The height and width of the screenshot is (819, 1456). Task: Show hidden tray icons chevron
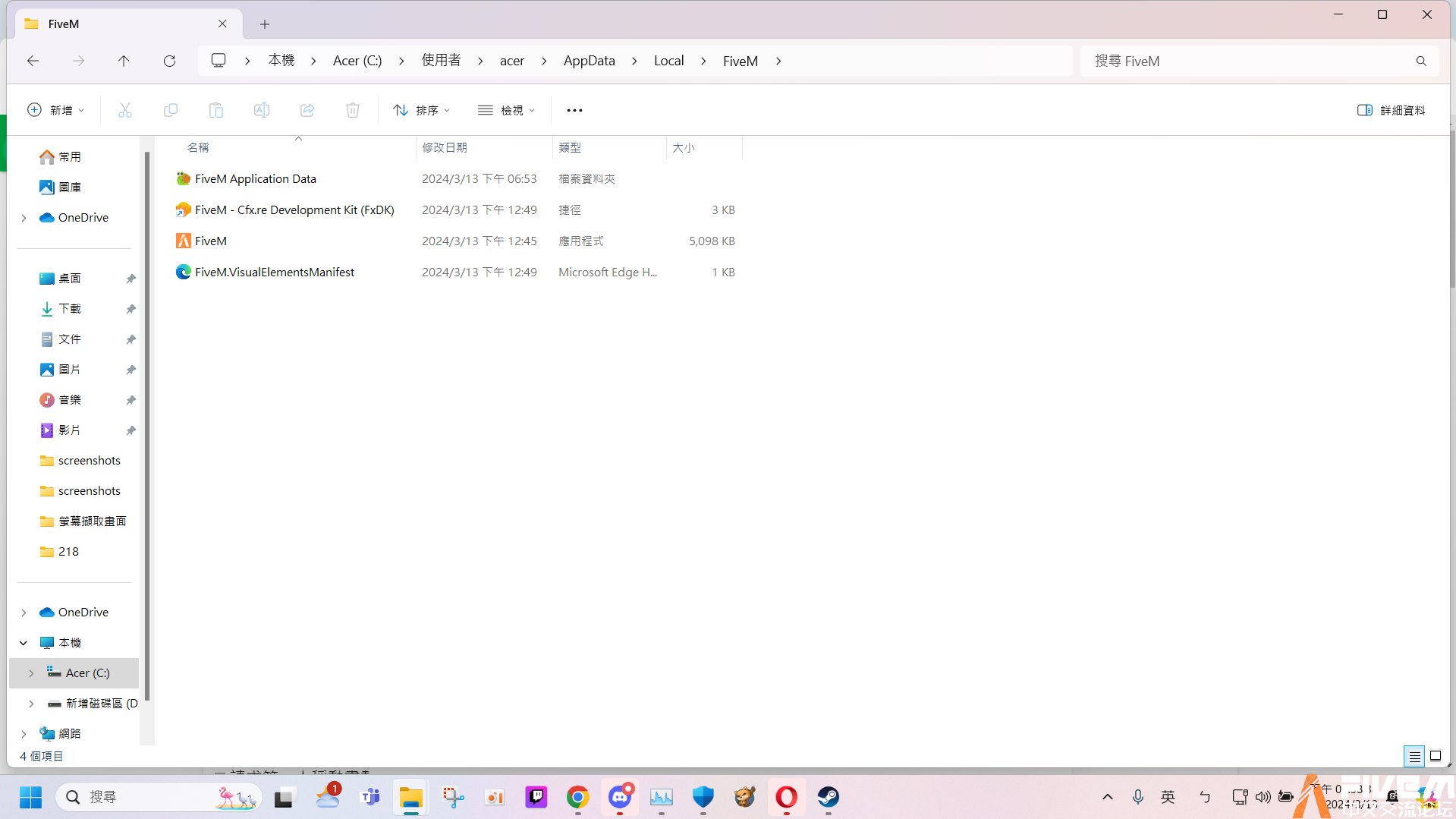pyautogui.click(x=1108, y=797)
